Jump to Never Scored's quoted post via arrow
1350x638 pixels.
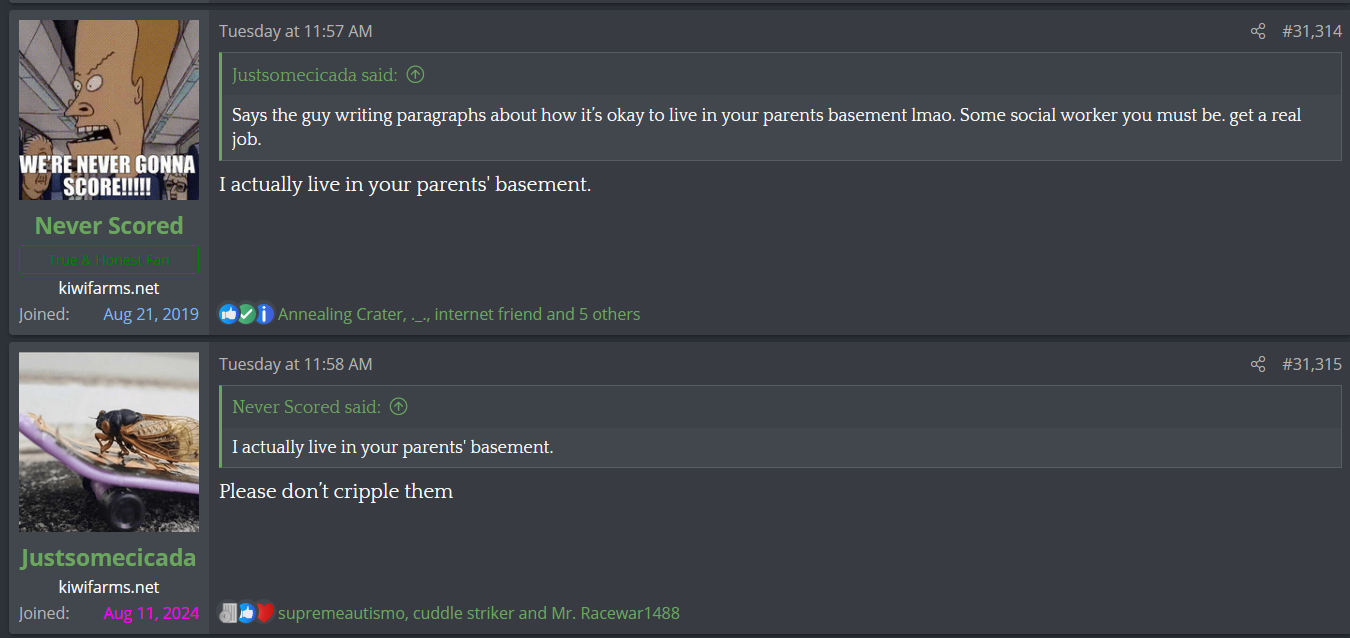tap(399, 407)
